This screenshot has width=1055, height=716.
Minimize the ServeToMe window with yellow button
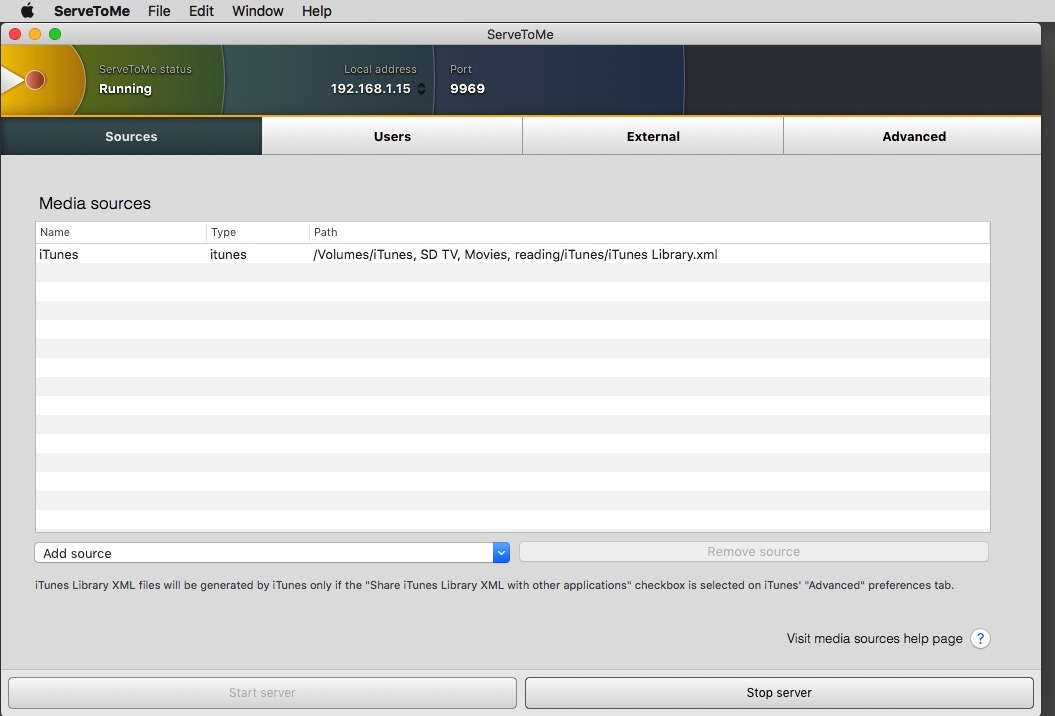[35, 34]
